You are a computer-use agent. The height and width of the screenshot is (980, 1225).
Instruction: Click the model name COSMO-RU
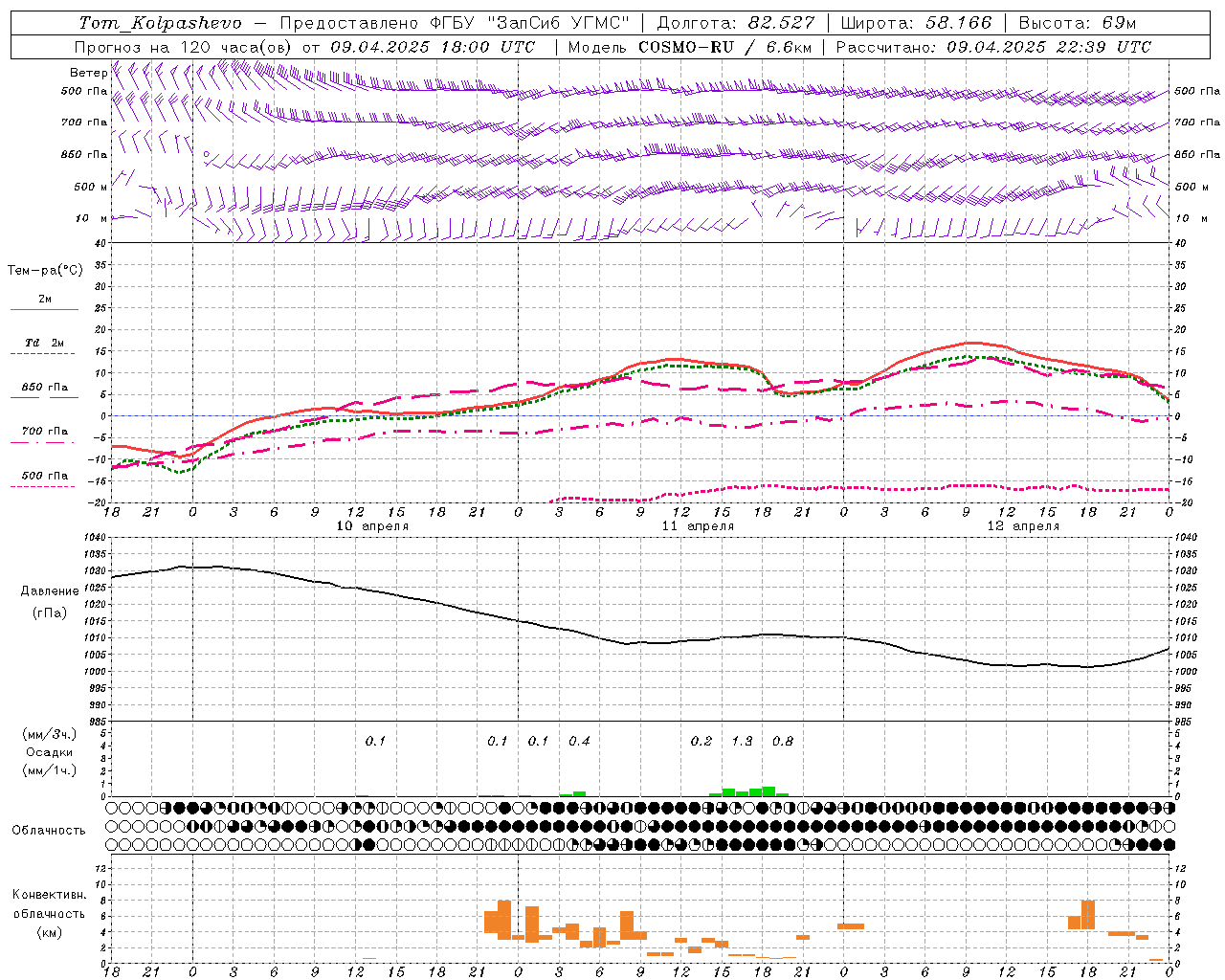coord(687,47)
